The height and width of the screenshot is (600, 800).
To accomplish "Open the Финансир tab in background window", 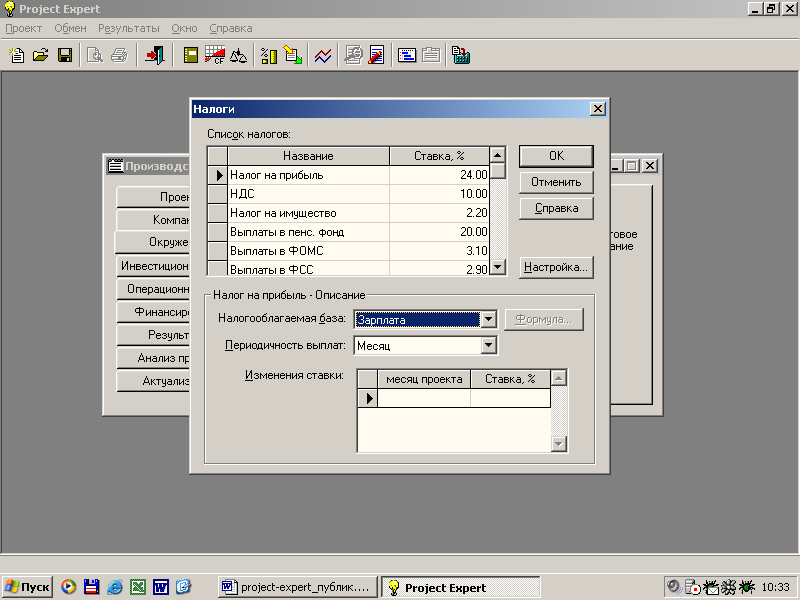I will click(153, 312).
